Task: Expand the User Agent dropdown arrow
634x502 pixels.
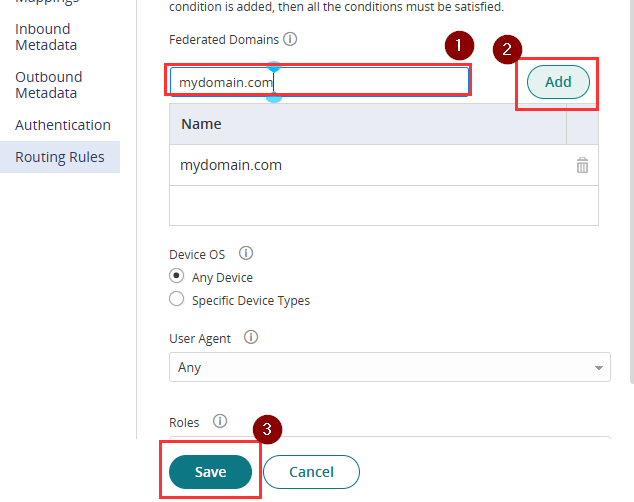Action: pyautogui.click(x=599, y=368)
